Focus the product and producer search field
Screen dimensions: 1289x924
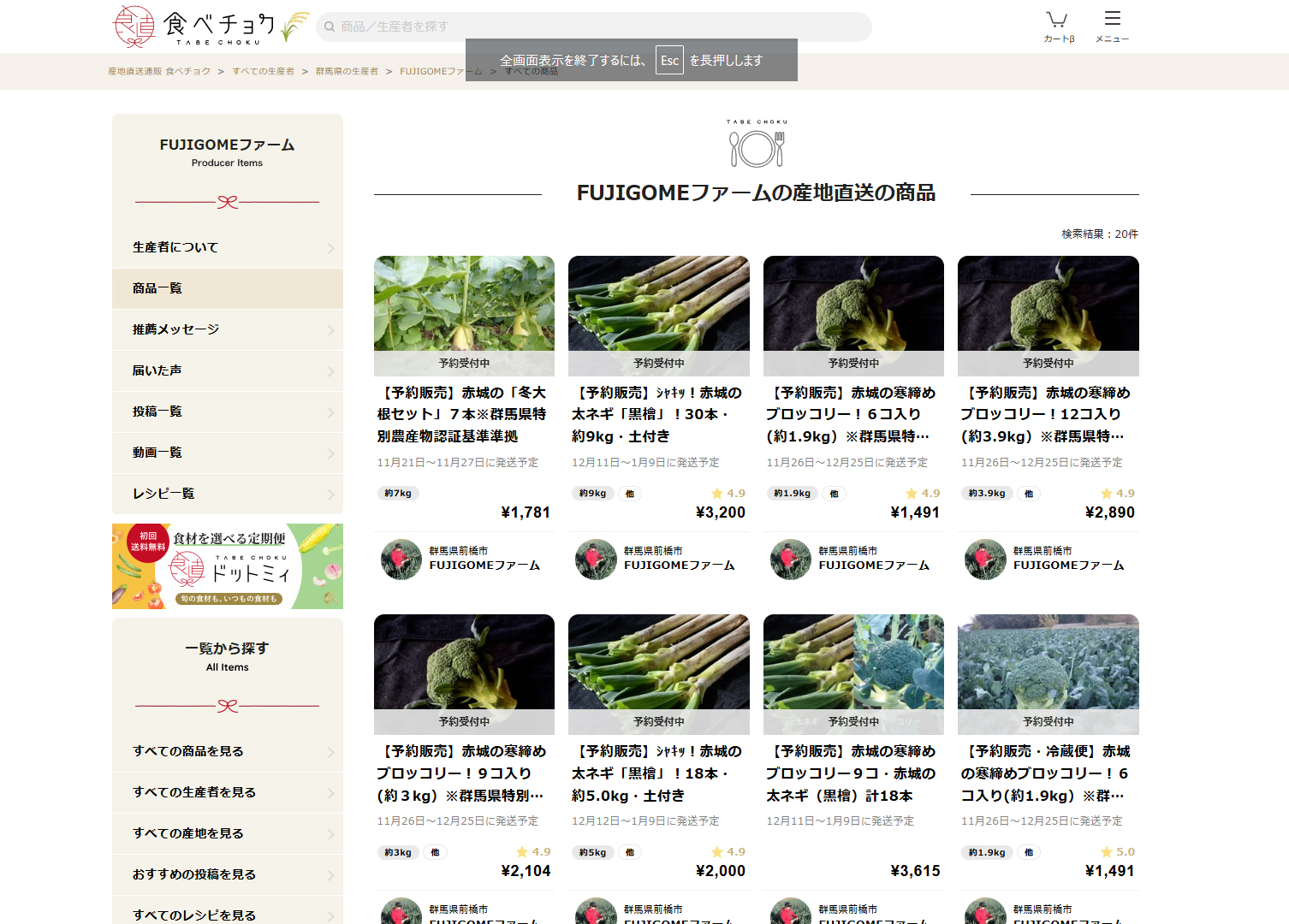click(x=599, y=27)
